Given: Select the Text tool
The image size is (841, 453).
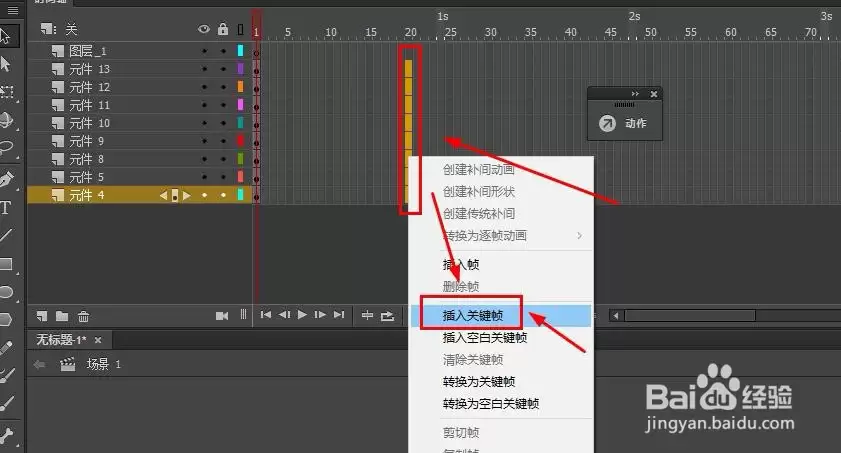Looking at the screenshot, I should tap(5, 207).
